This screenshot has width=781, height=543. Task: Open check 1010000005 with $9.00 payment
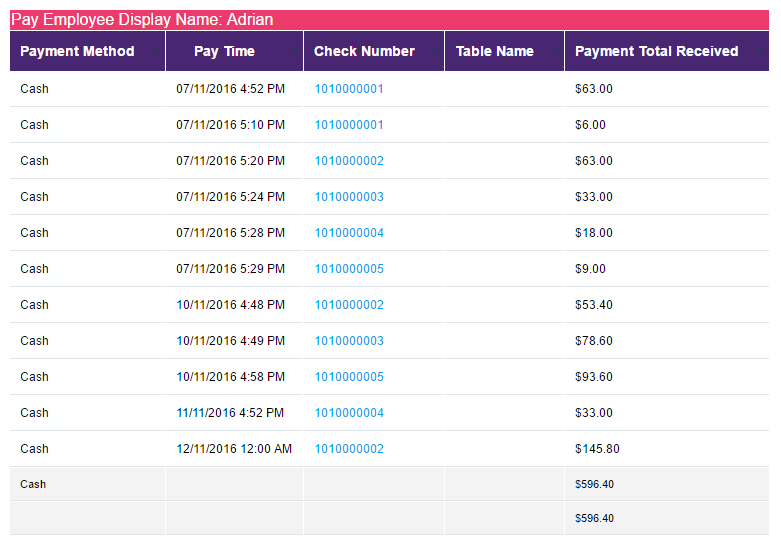[x=349, y=269]
